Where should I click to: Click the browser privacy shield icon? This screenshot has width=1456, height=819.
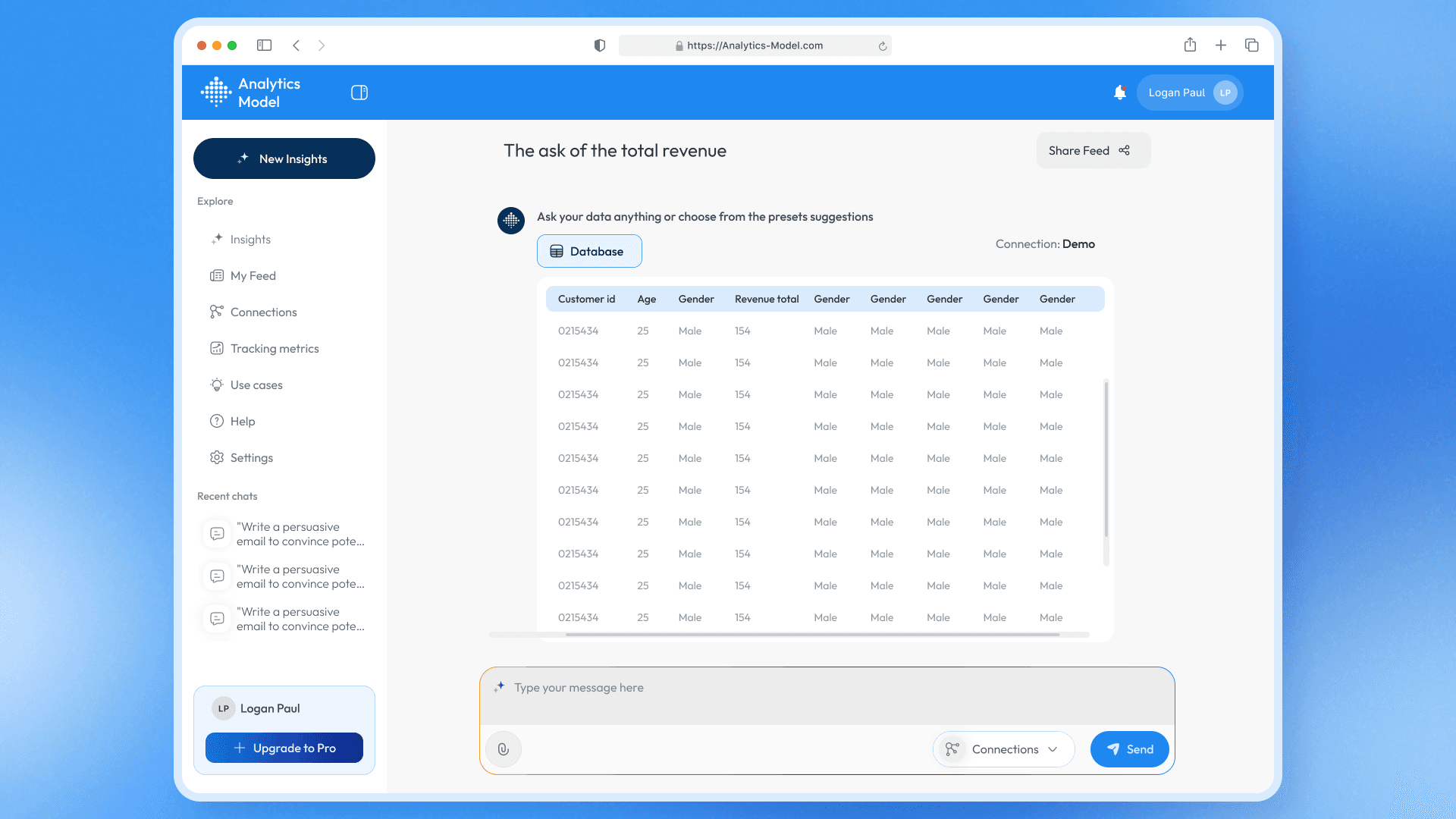pos(600,45)
